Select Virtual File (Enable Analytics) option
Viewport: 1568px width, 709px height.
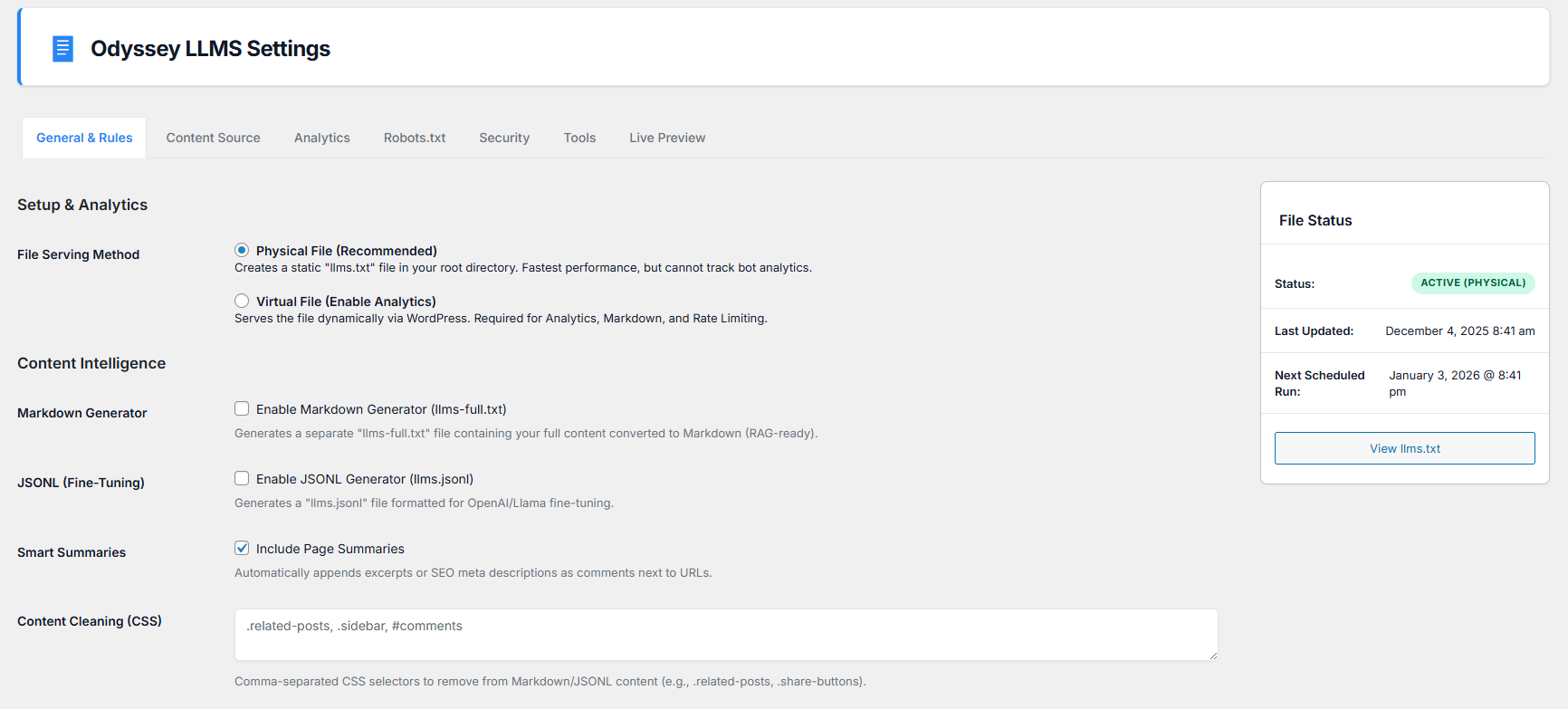tap(242, 301)
